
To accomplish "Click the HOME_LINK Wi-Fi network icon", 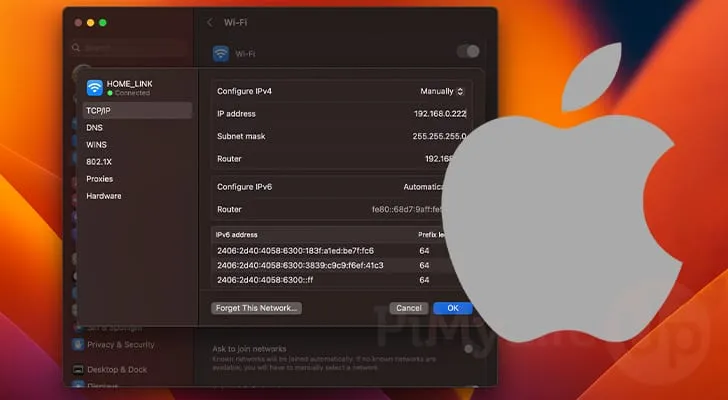I will point(95,87).
